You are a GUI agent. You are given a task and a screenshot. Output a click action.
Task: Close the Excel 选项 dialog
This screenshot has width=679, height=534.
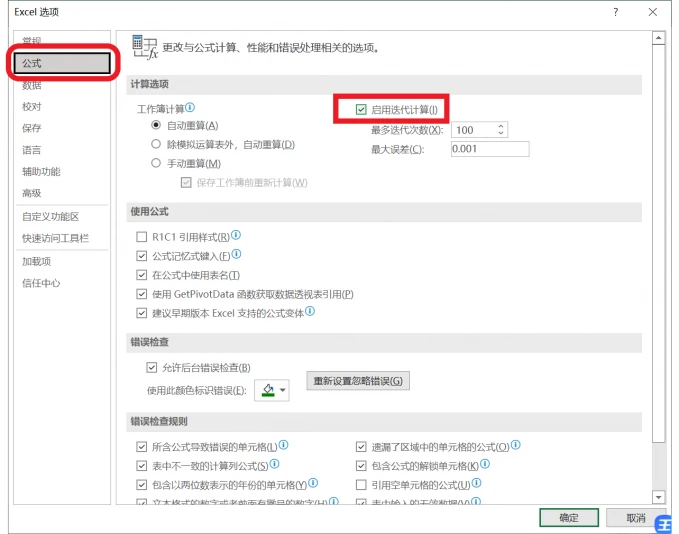pyautogui.click(x=653, y=12)
